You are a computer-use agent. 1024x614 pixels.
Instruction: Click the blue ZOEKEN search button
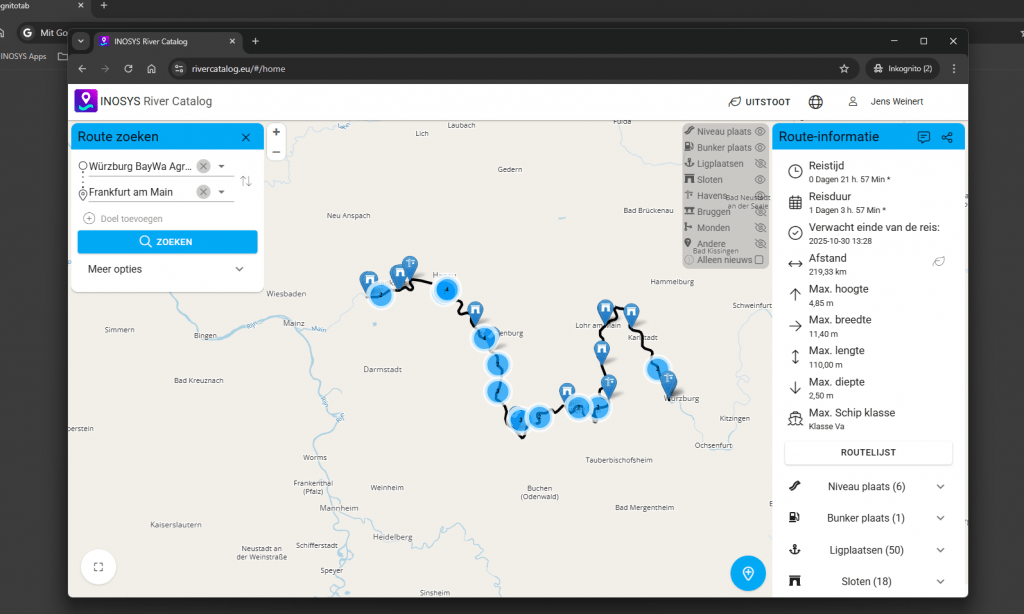coord(167,242)
